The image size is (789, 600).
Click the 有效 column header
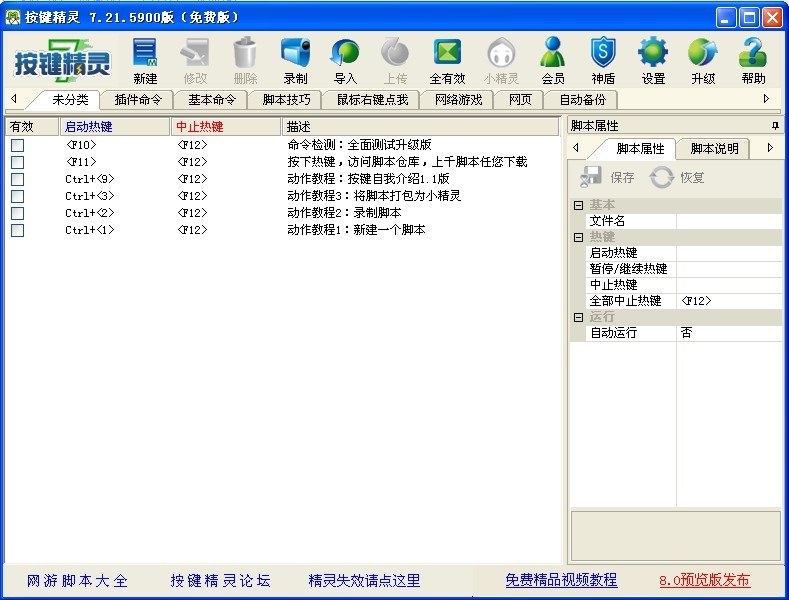(x=32, y=126)
